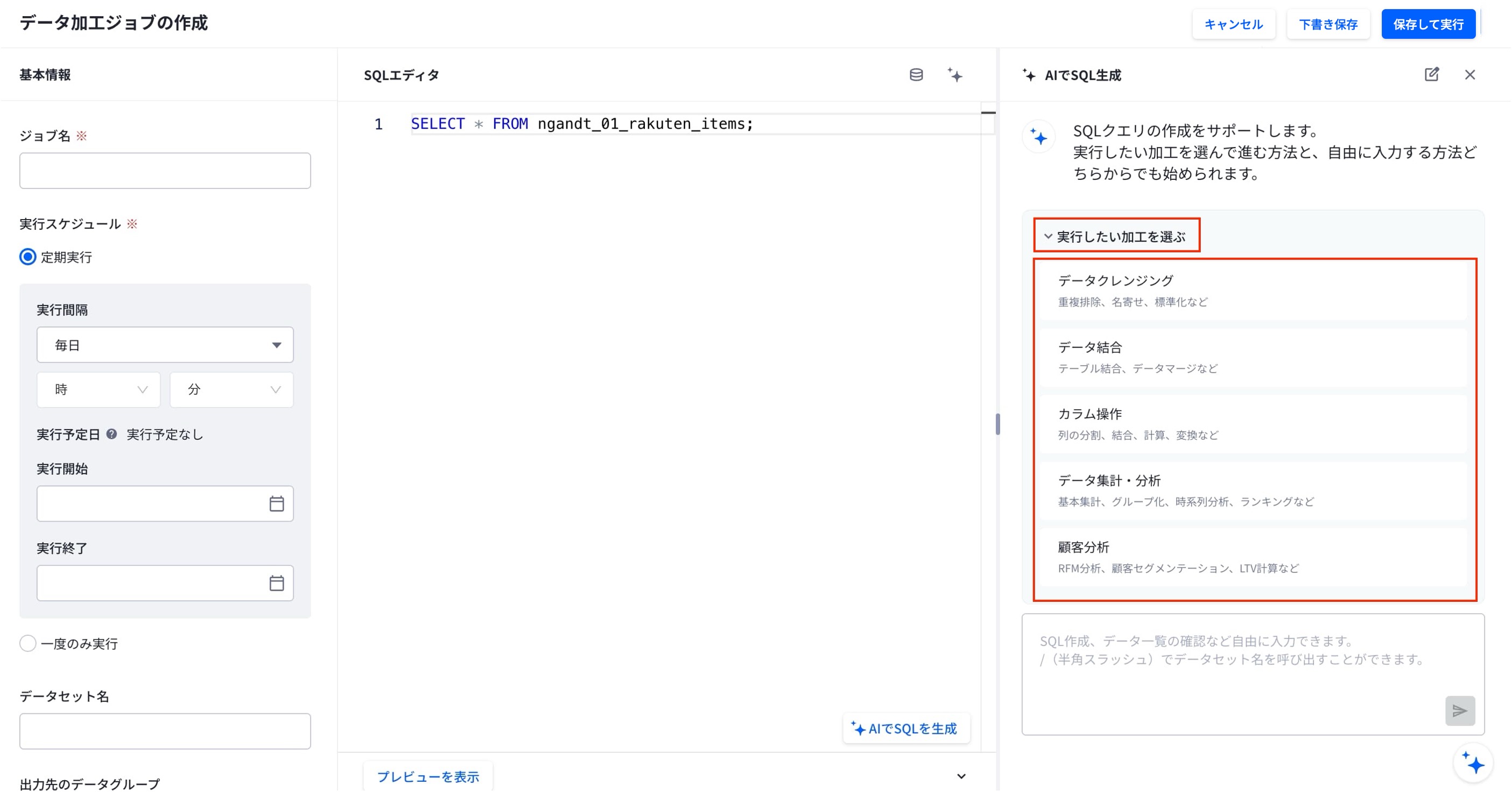This screenshot has width=1512, height=792.
Task: Click the AIでSQLを生成 button
Action: [x=906, y=728]
